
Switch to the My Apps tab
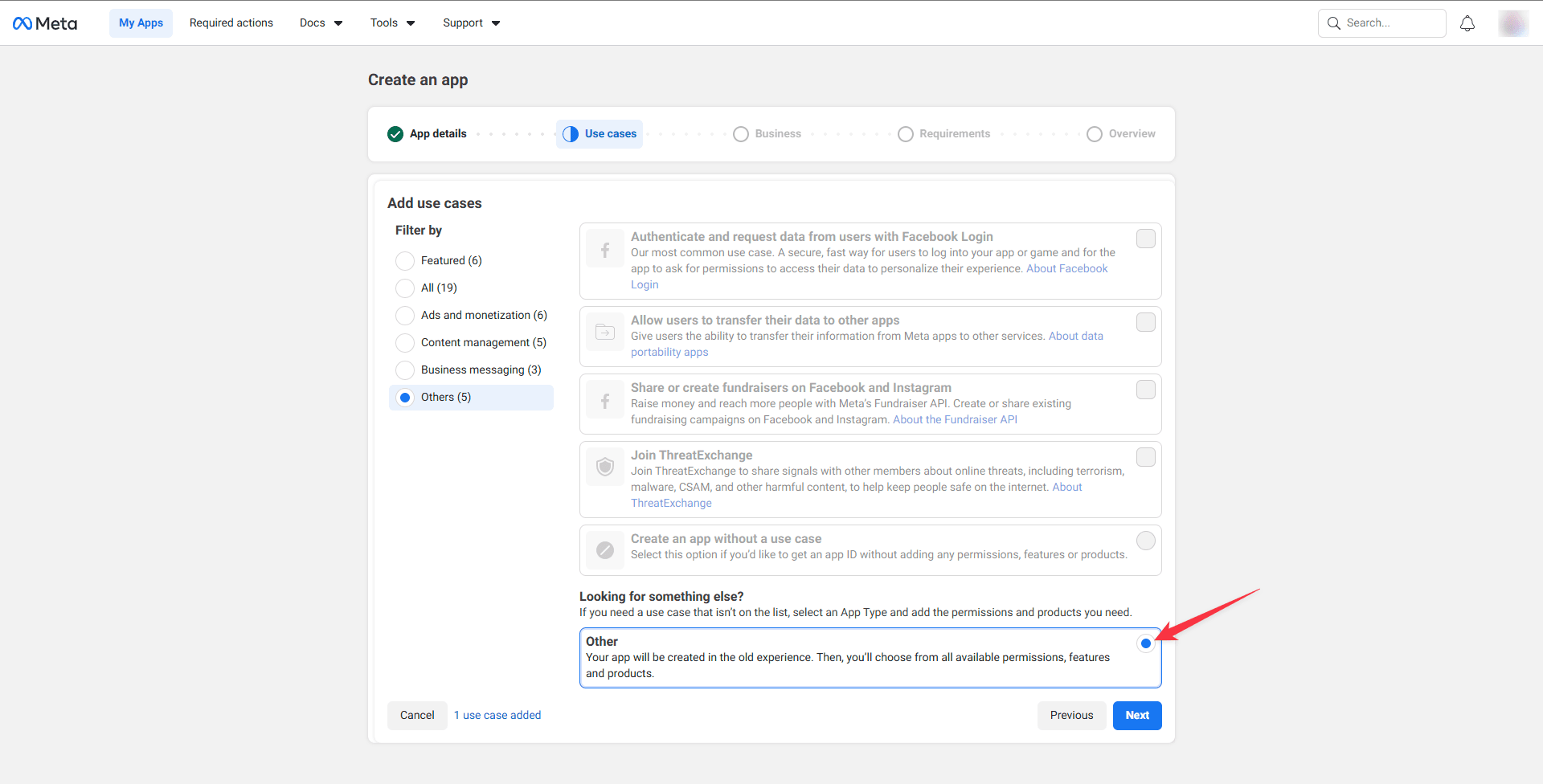click(140, 22)
